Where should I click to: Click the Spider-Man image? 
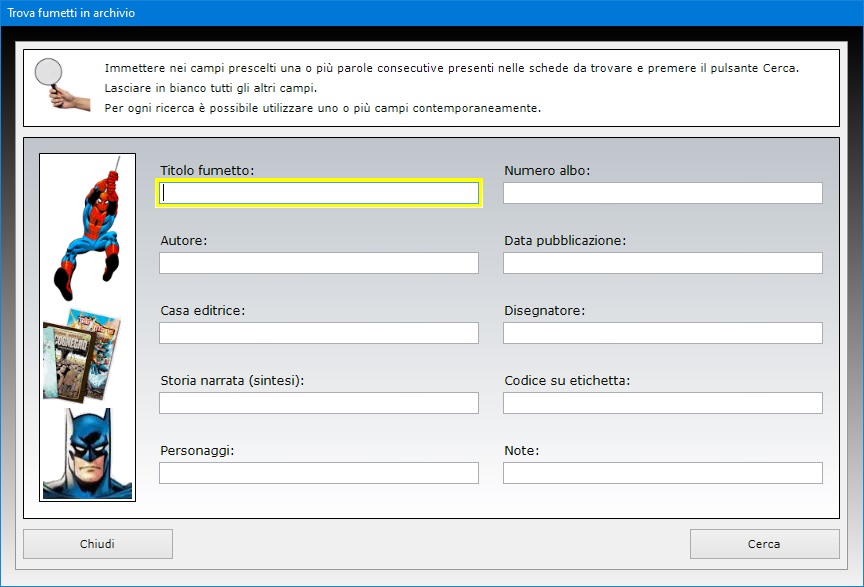88,229
